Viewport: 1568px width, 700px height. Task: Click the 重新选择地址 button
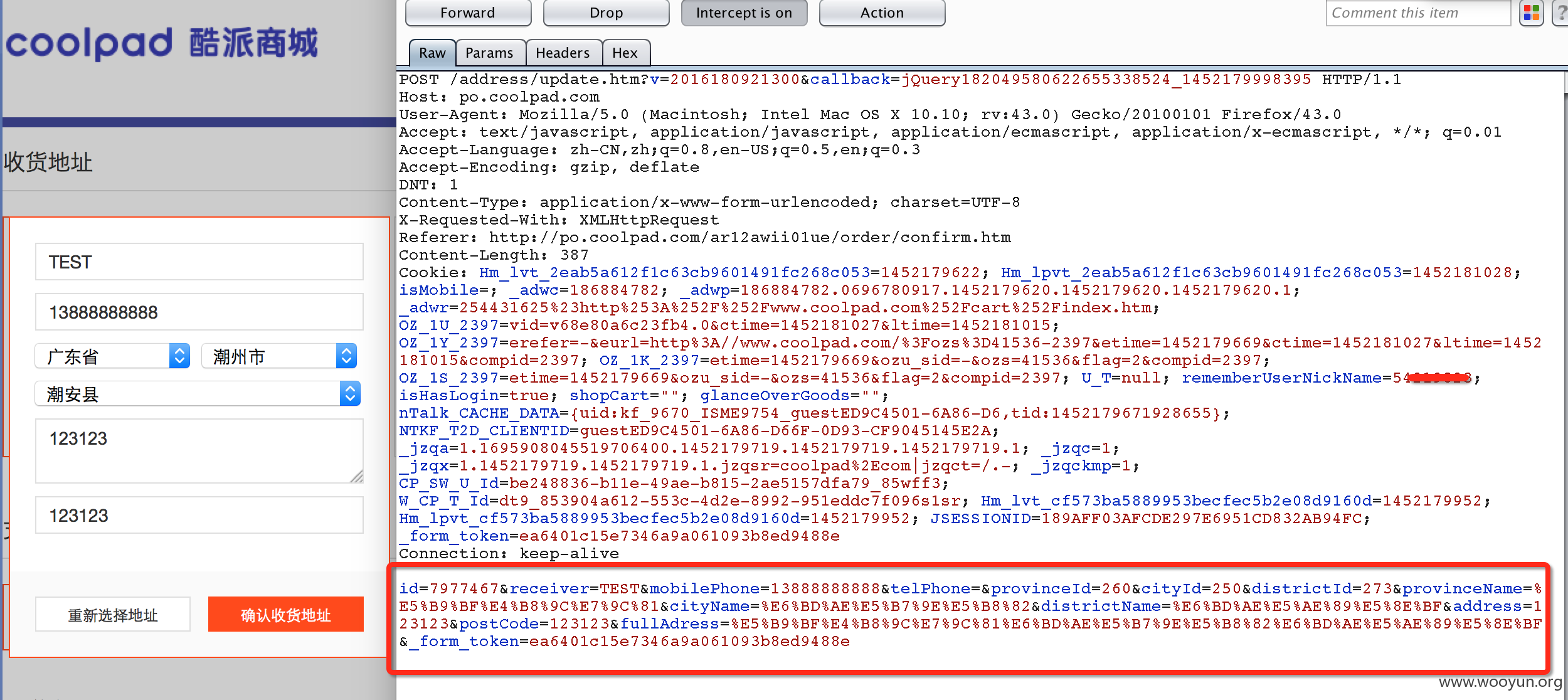pos(113,615)
